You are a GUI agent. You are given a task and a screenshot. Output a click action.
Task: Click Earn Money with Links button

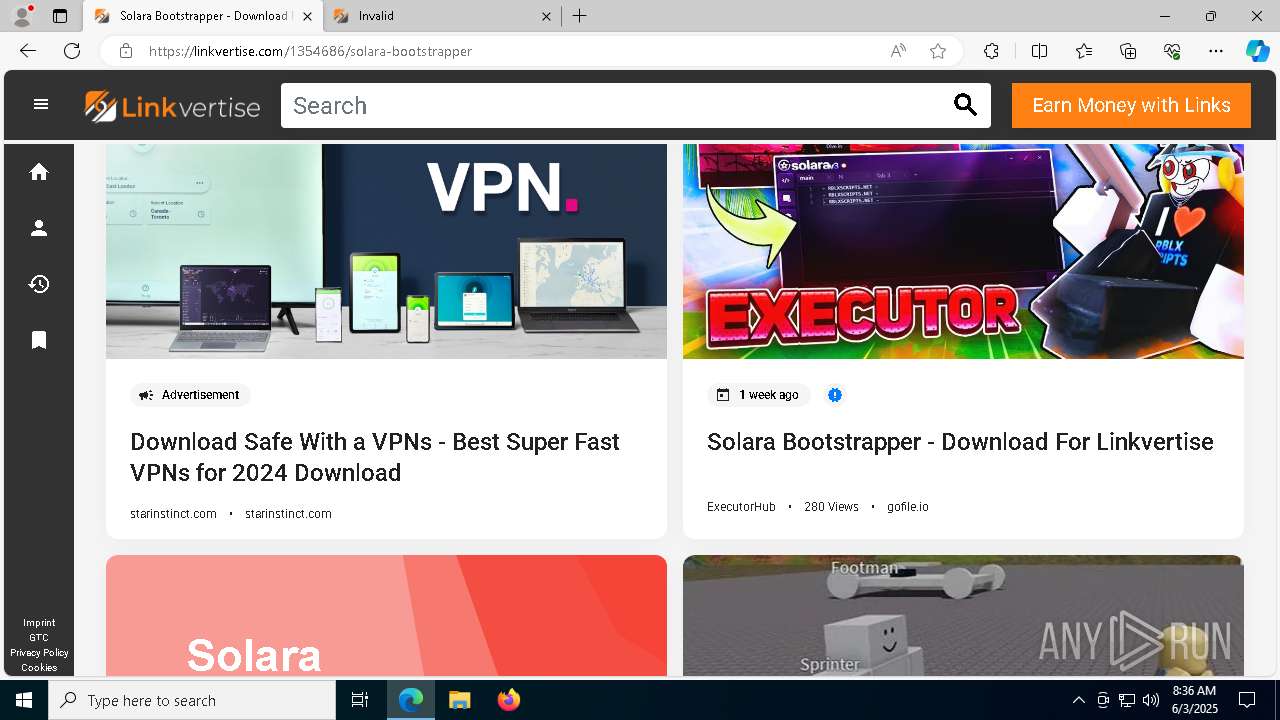(x=1131, y=105)
